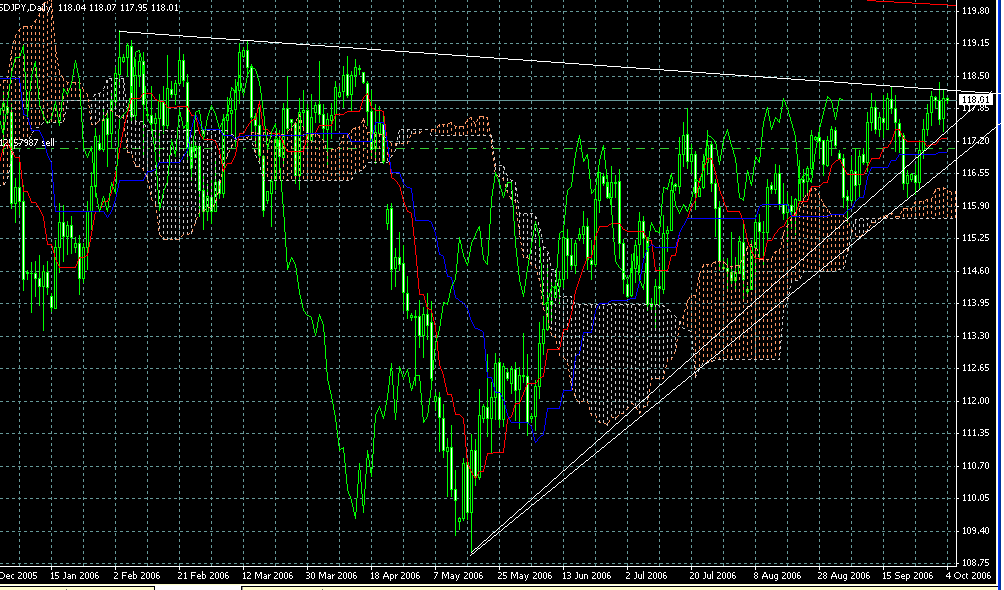Click the '2 Feb 2006' date label
Viewport: 1004px width, 590px height.
click(x=137, y=575)
